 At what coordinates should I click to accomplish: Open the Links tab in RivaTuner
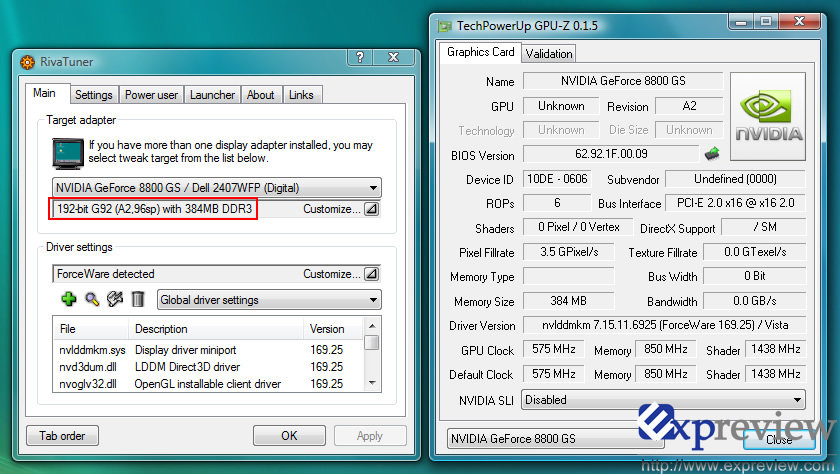point(301,95)
